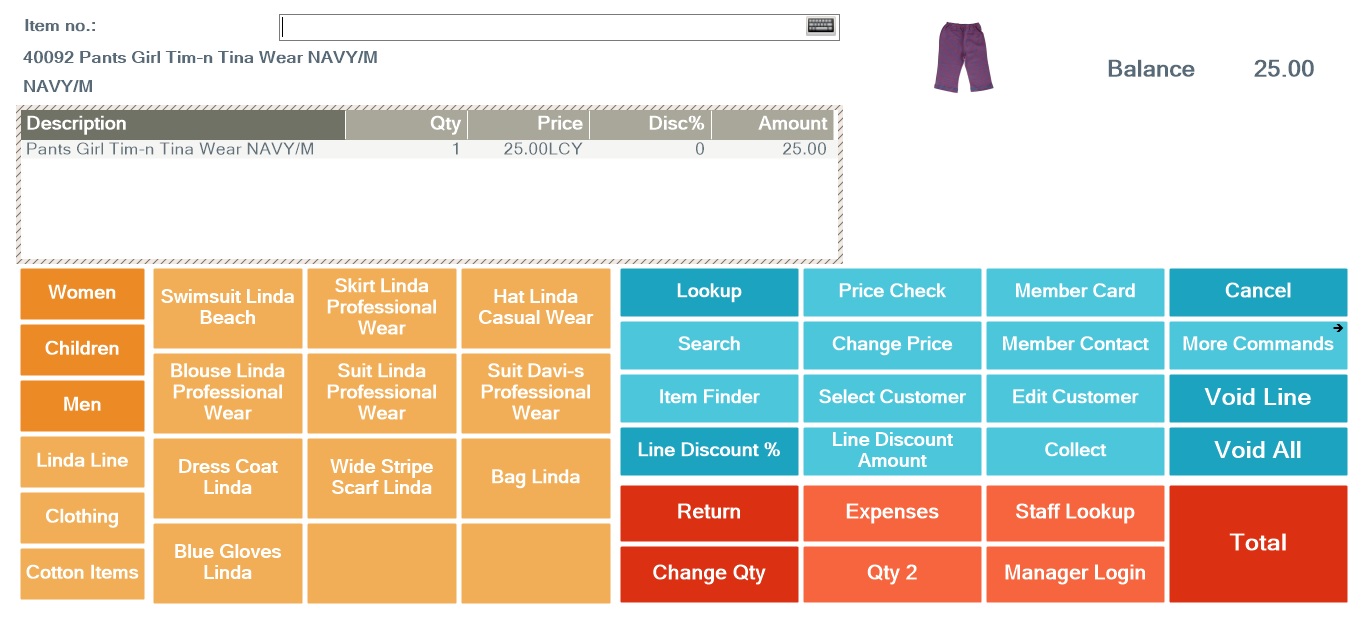This screenshot has width=1366, height=632.
Task: Change the quantity of the current line
Action: coord(709,573)
